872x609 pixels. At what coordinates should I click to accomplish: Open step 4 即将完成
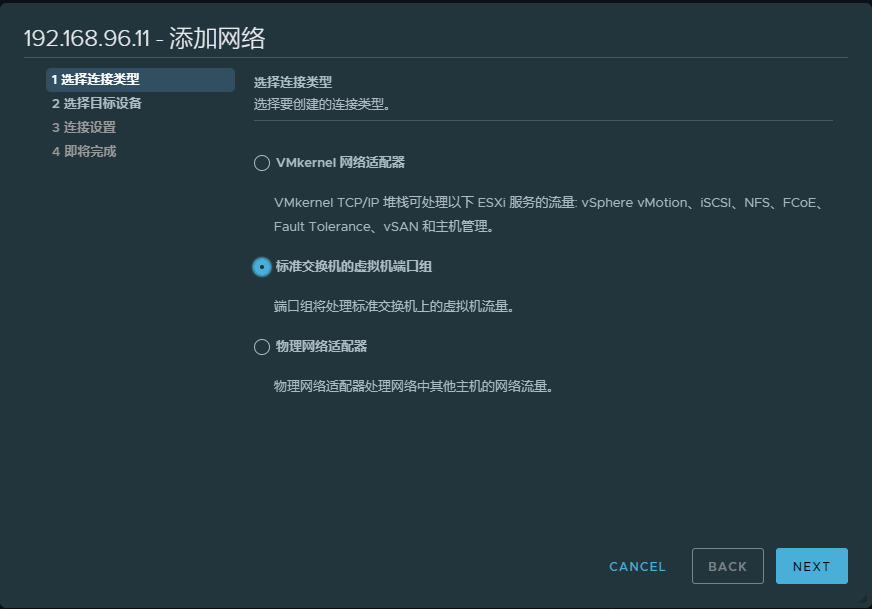click(84, 151)
